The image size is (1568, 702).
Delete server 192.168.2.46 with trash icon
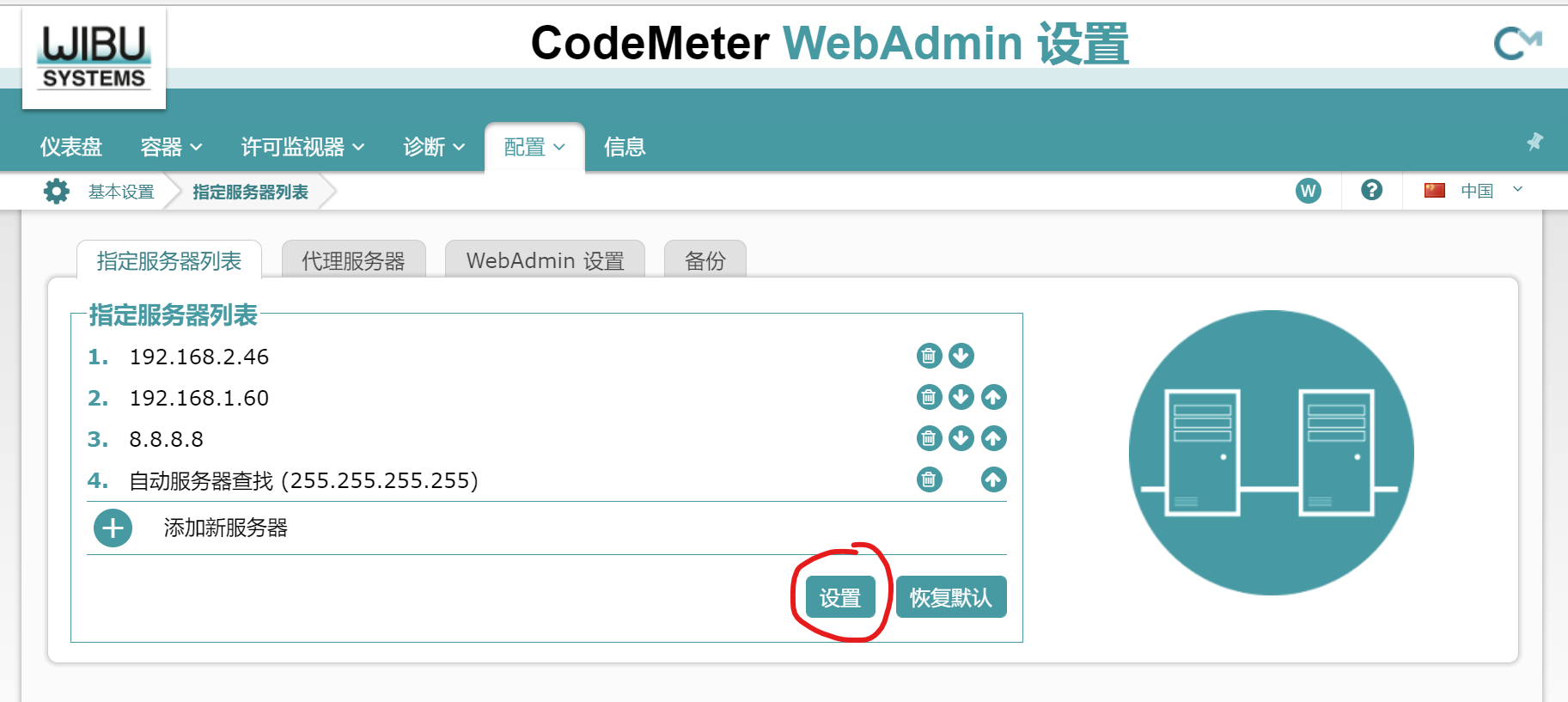[929, 356]
